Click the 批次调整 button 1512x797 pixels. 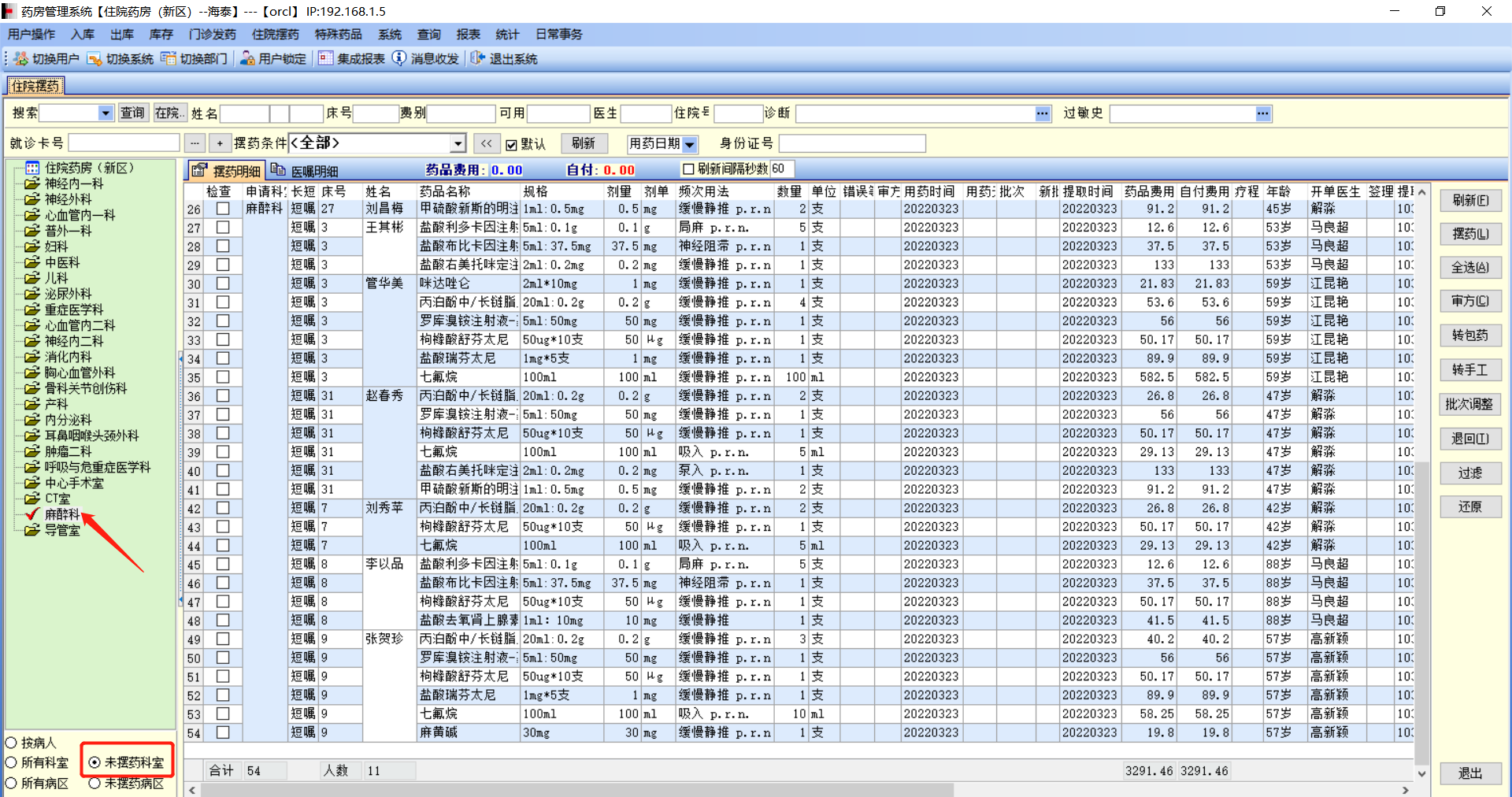click(x=1470, y=404)
